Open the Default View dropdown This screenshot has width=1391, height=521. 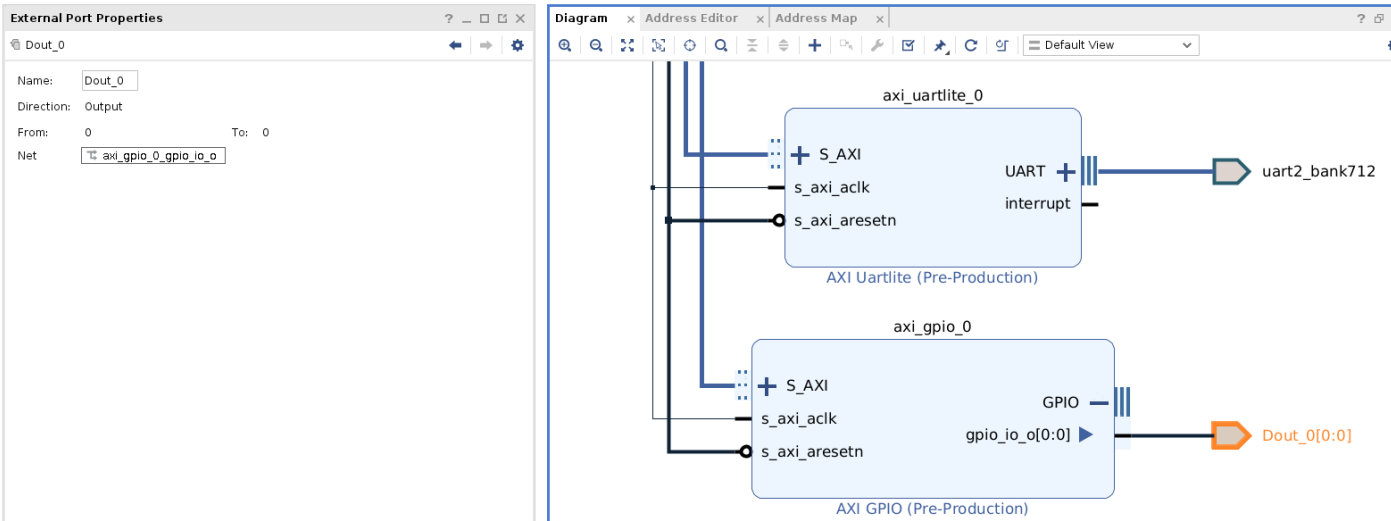[1110, 45]
